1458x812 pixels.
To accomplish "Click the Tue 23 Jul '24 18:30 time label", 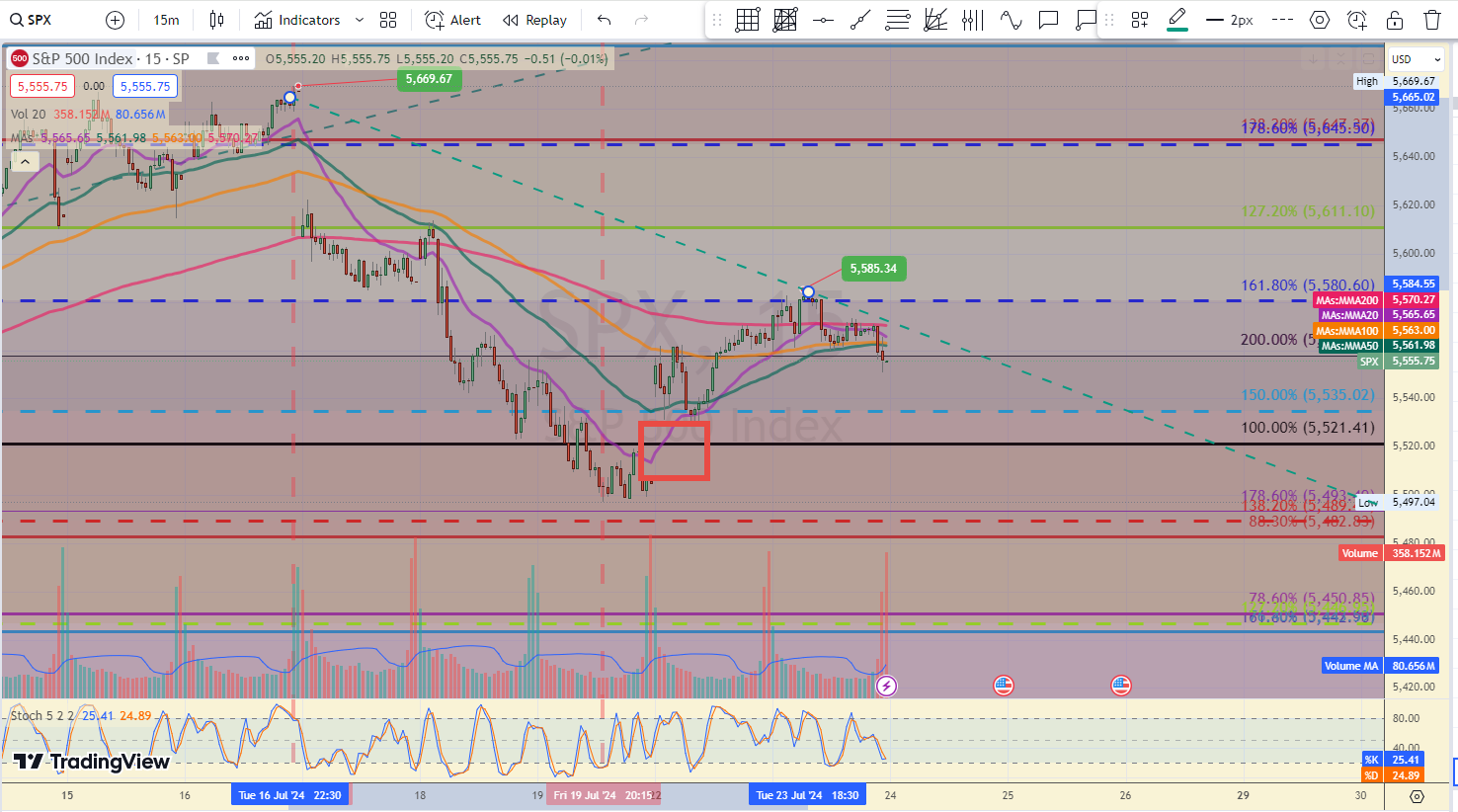I will pos(807,795).
